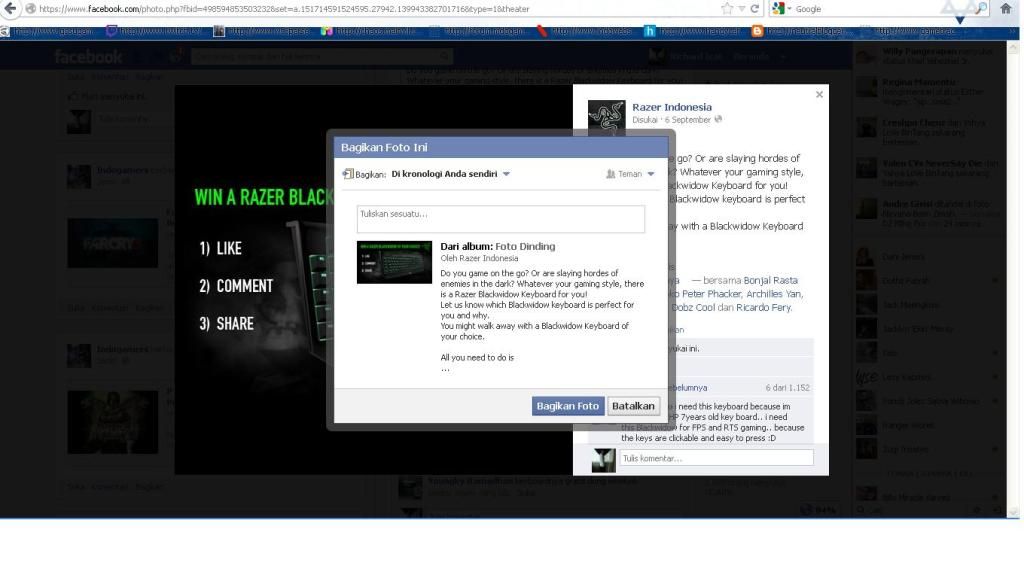This screenshot has height=578, width=1024.
Task: Click the Facebook URL in the address bar
Action: [x=284, y=9]
